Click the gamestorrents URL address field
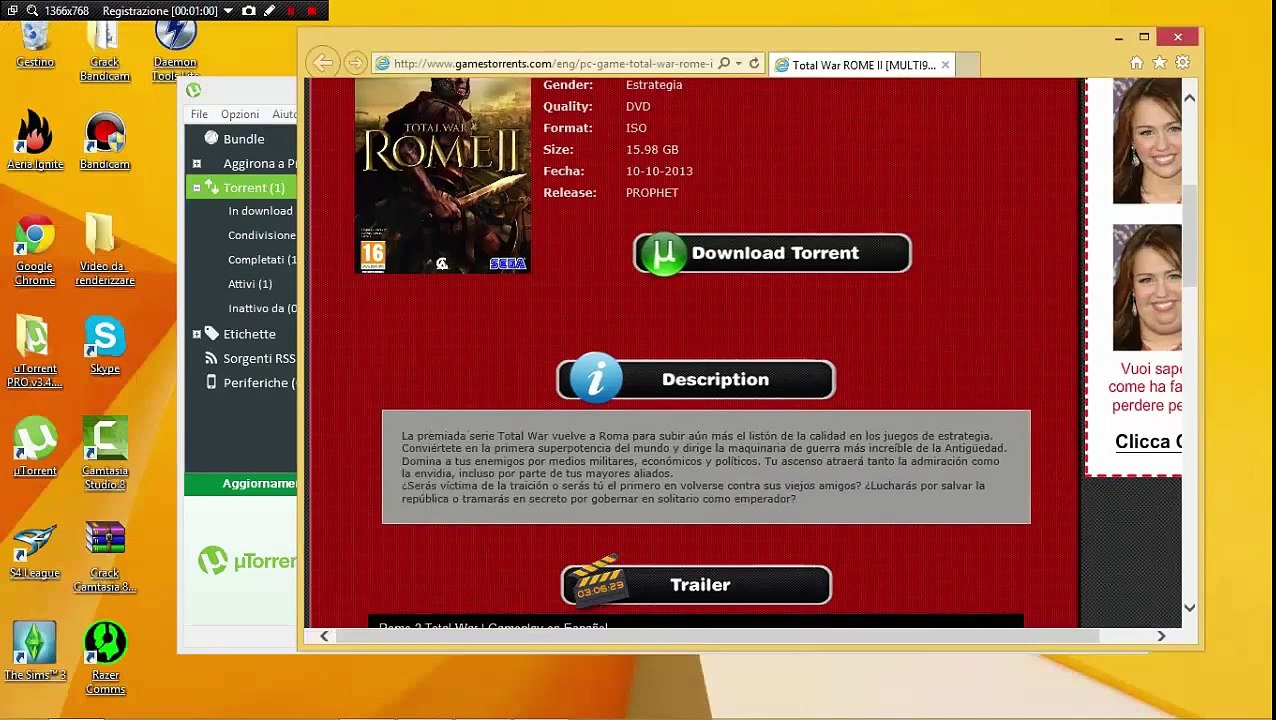 [x=553, y=64]
